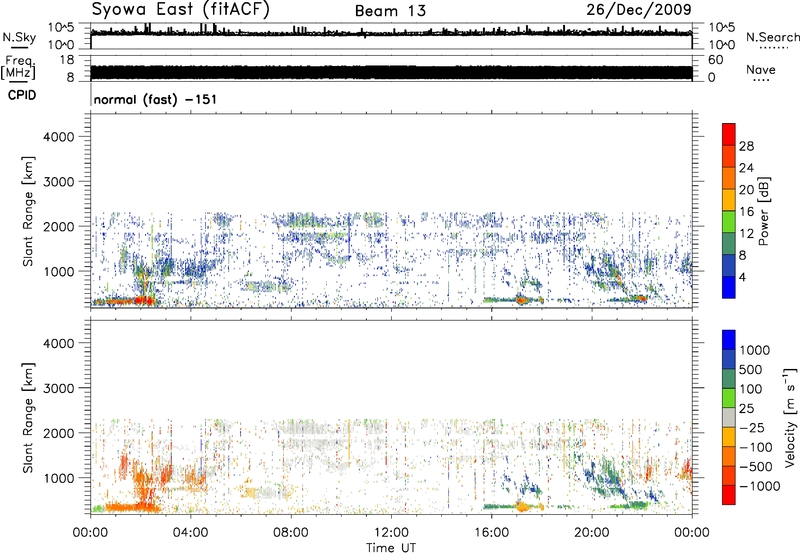Click the '2000' tick on the velocity panel axis
This screenshot has width=800, height=554.
click(x=59, y=433)
